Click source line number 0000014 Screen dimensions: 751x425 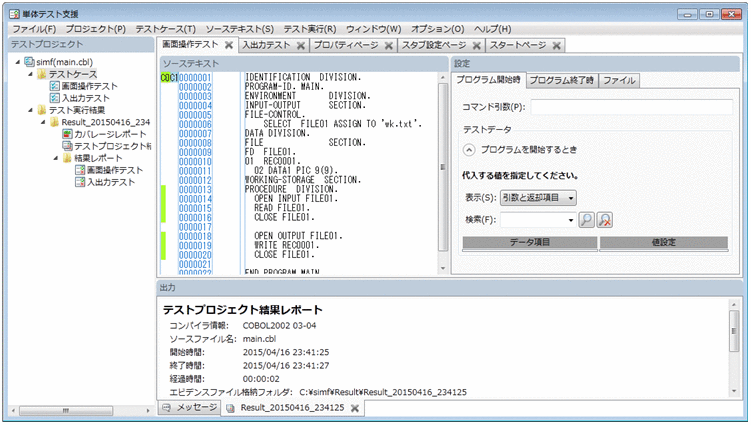coord(195,199)
